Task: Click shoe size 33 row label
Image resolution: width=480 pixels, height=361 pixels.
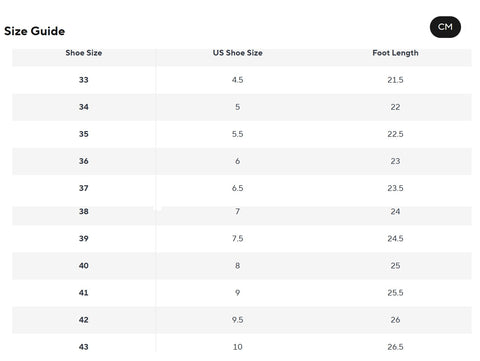Action: tap(84, 80)
